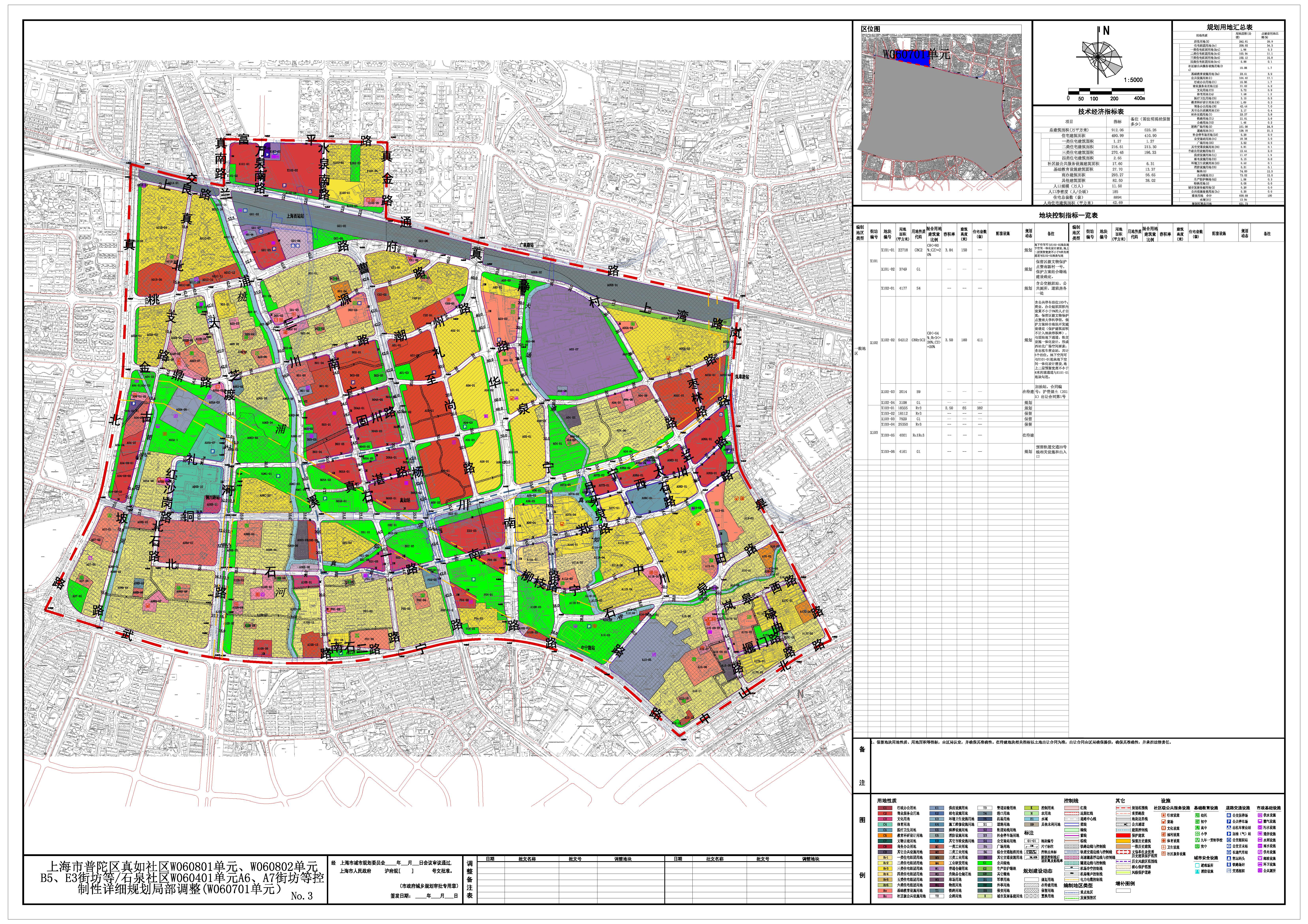Image resolution: width=1308 pixels, height=924 pixels.
Task: Click the 加油（气）站 icon in the legend
Action: 1229,834
